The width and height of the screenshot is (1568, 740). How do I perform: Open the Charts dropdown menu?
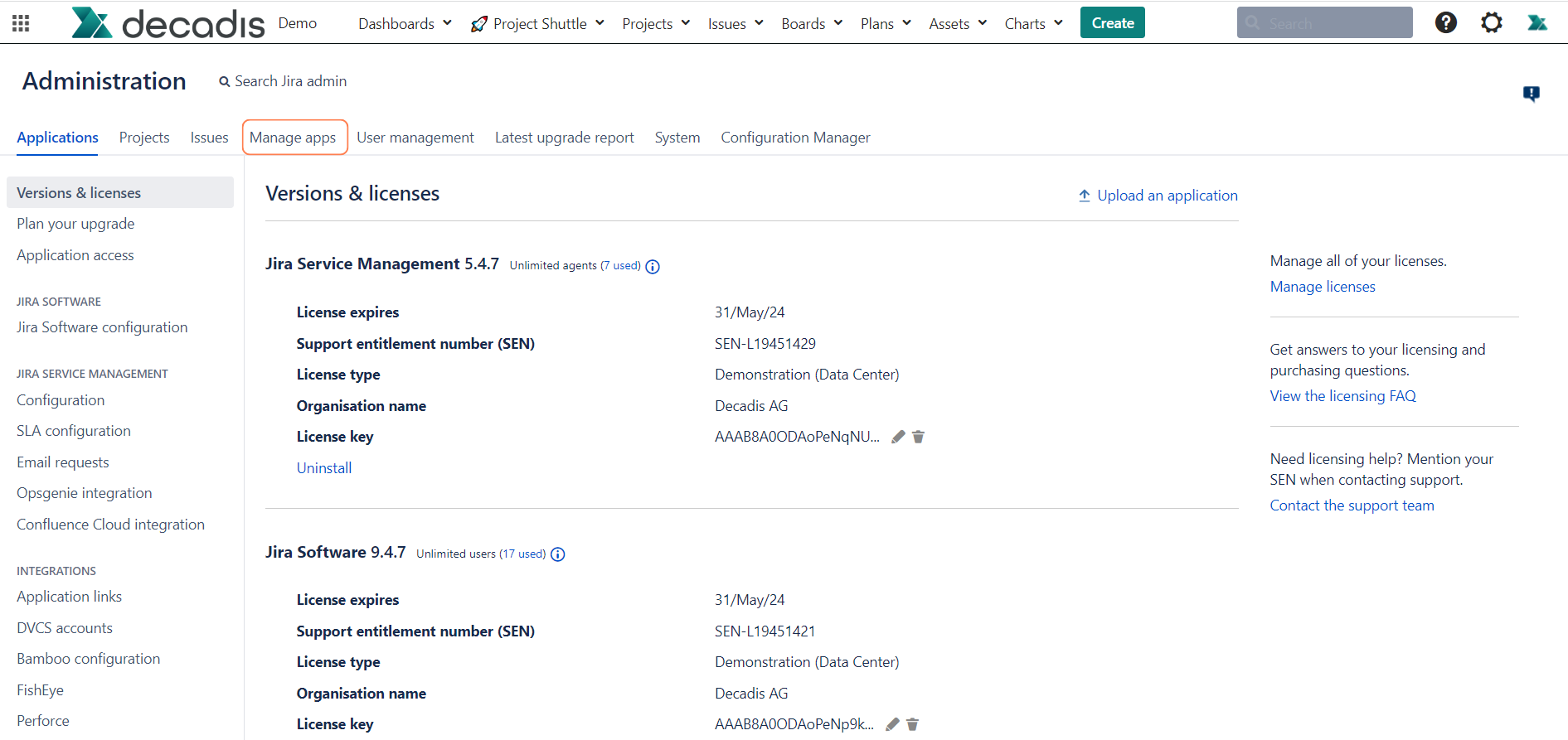[x=1032, y=23]
